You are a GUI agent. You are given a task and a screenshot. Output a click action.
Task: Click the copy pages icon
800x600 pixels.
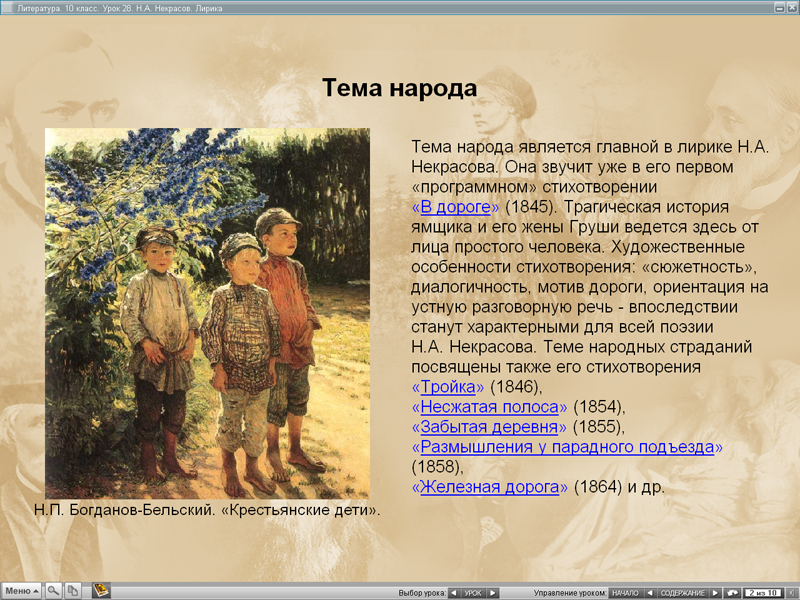pos(72,590)
